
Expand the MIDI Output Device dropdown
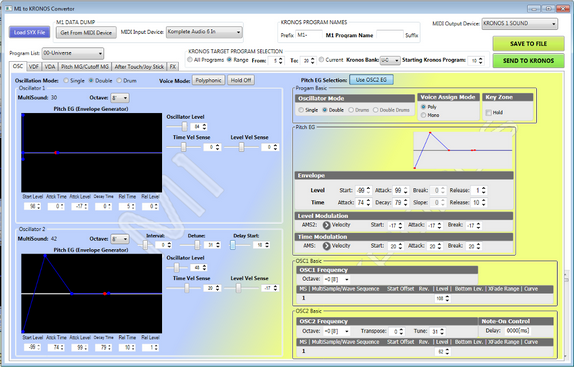(x=520, y=23)
